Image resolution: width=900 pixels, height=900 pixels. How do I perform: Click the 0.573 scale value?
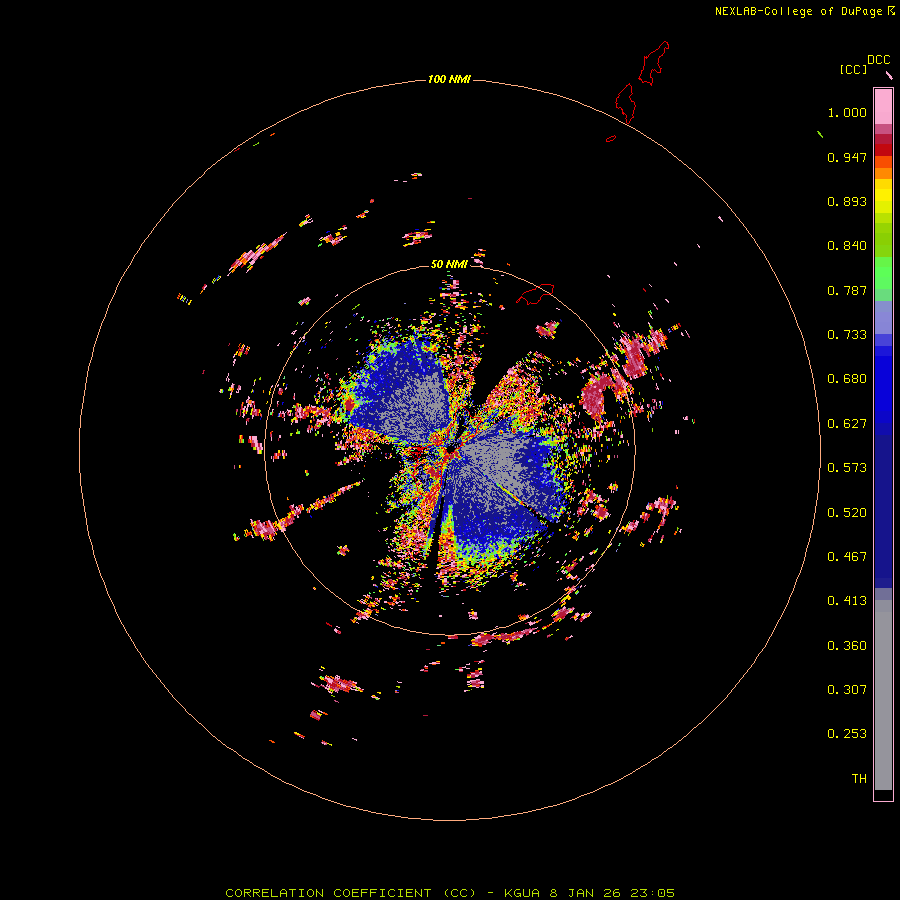[847, 468]
